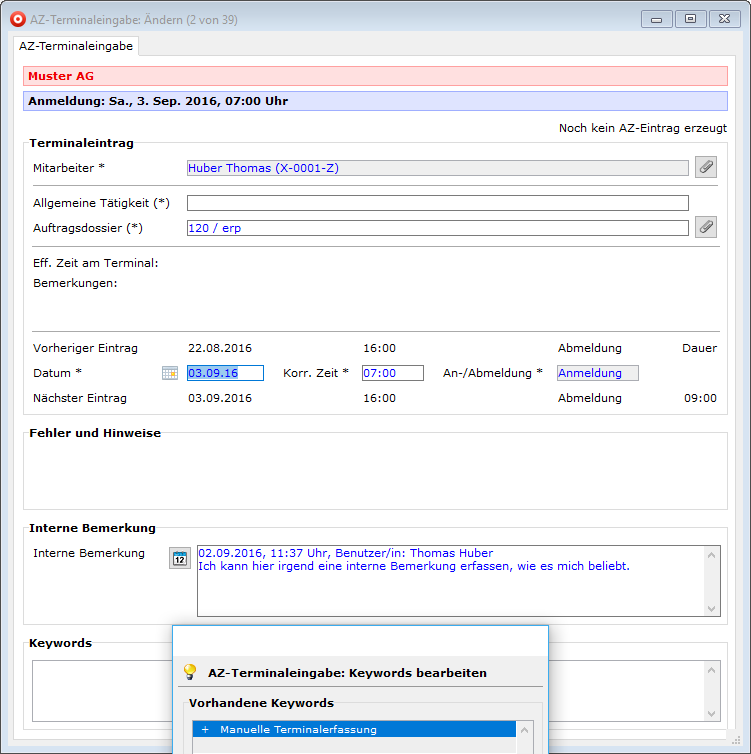Maximize the AZ-Terminaleingabe window
Image resolution: width=751 pixels, height=754 pixels.
tap(690, 19)
